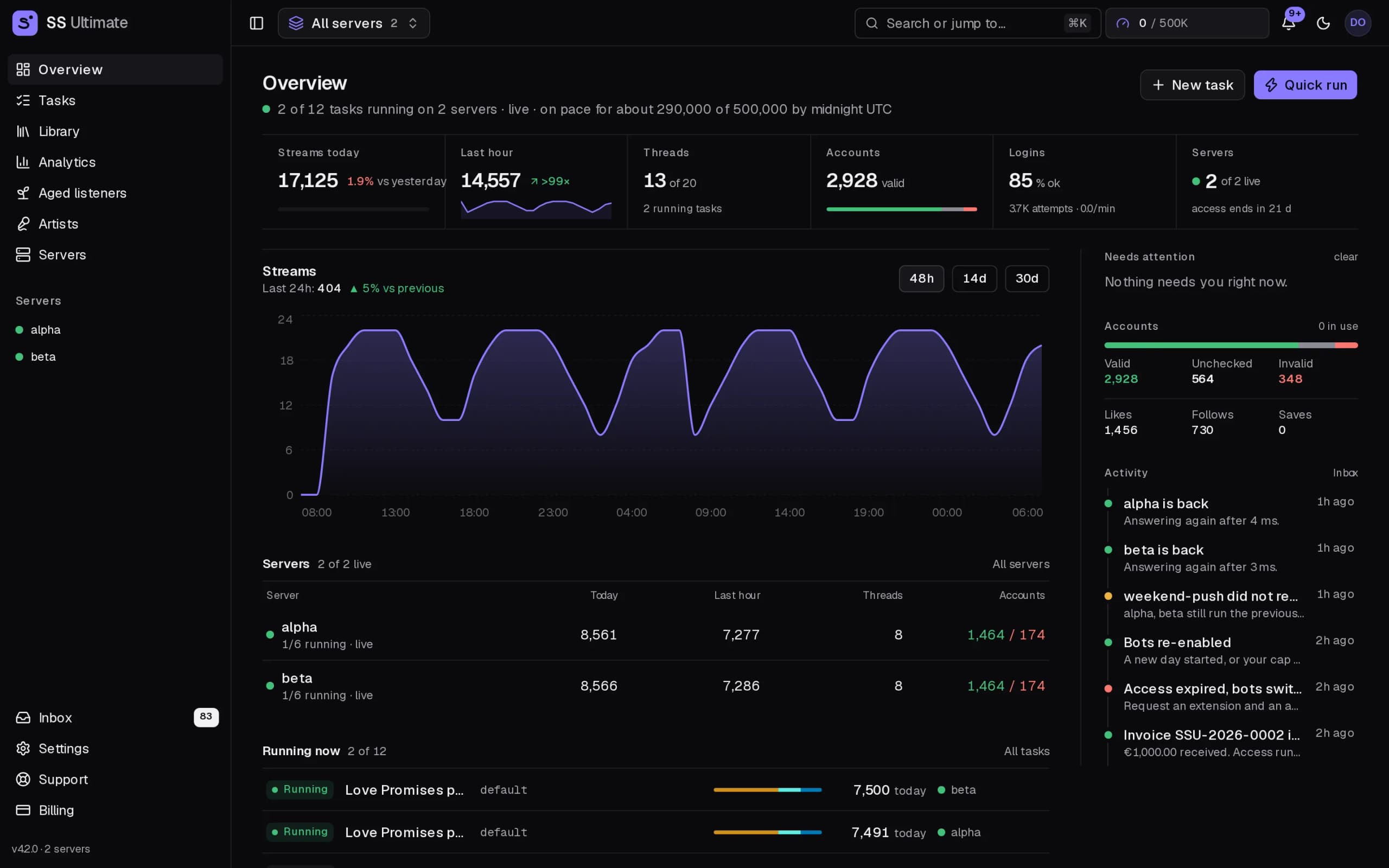Click the SS Ultimate logo icon
Viewport: 1389px width, 868px height.
tap(24, 23)
